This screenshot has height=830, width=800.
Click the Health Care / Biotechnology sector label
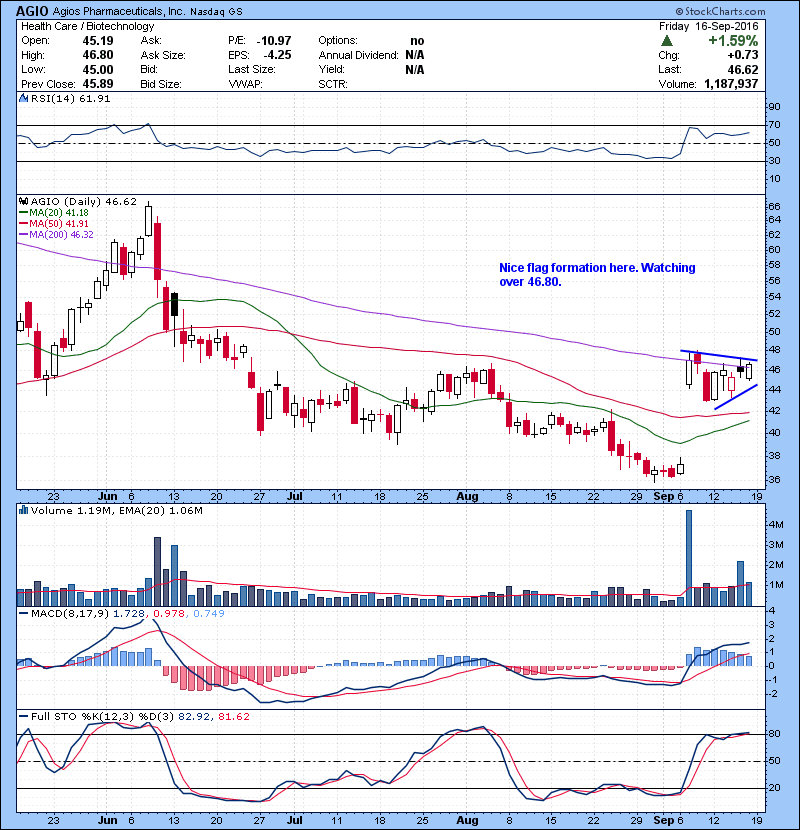tap(88, 26)
